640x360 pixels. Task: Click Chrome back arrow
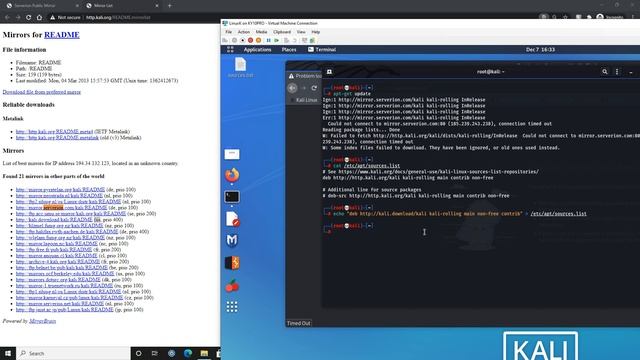tap(7, 18)
